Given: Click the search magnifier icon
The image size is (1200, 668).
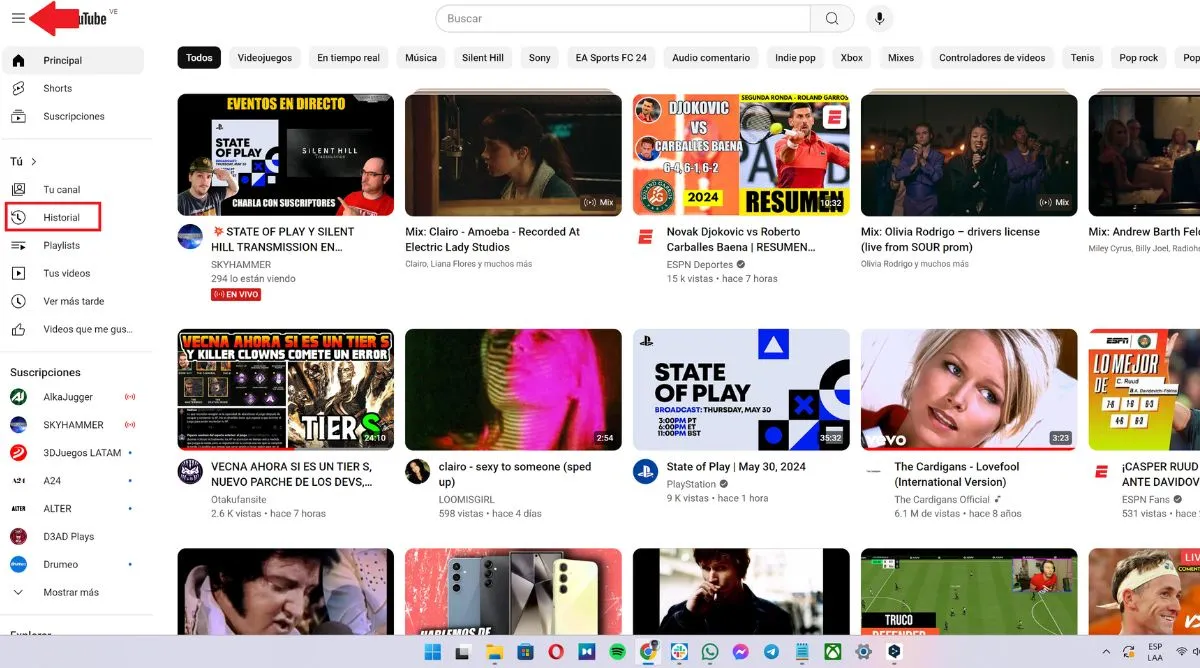Looking at the screenshot, I should tap(830, 18).
